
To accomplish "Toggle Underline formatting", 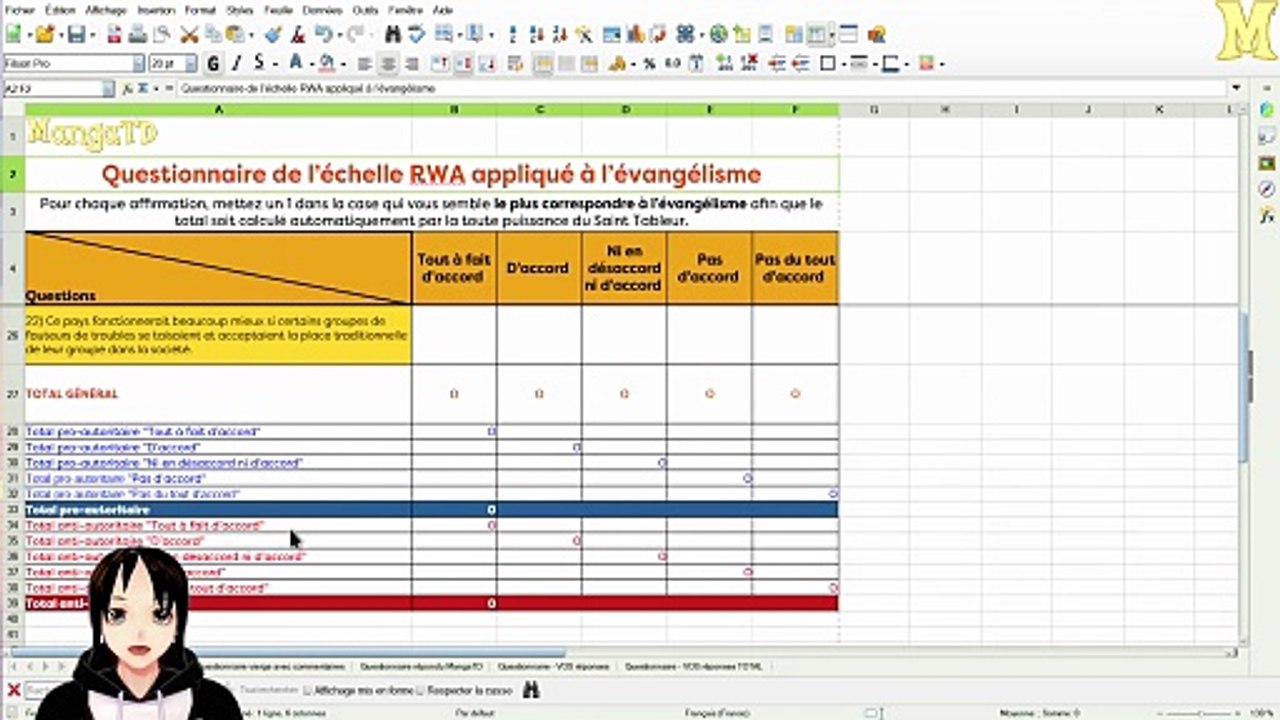I will pos(260,64).
